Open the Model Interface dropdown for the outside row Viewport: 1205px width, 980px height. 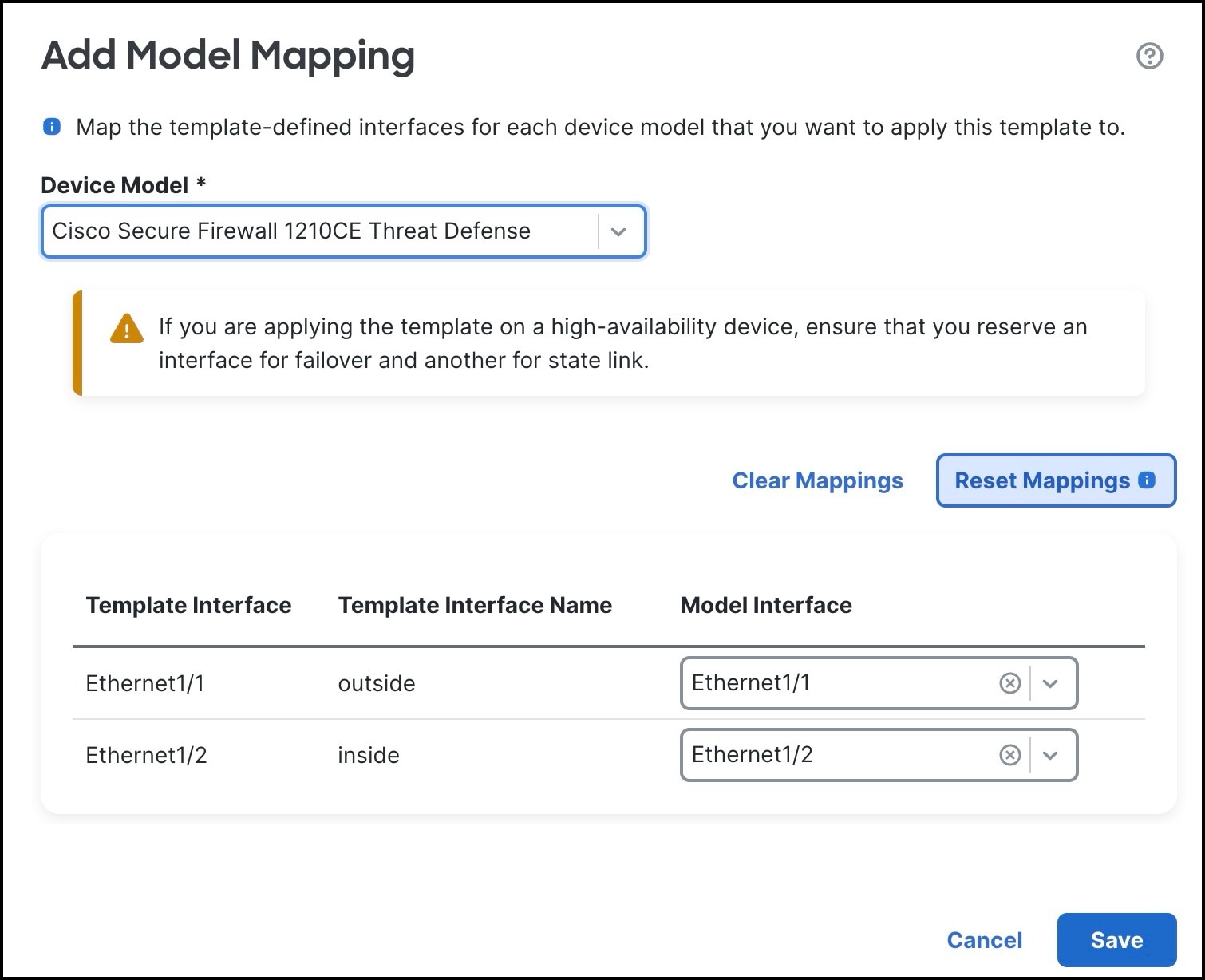(1052, 683)
